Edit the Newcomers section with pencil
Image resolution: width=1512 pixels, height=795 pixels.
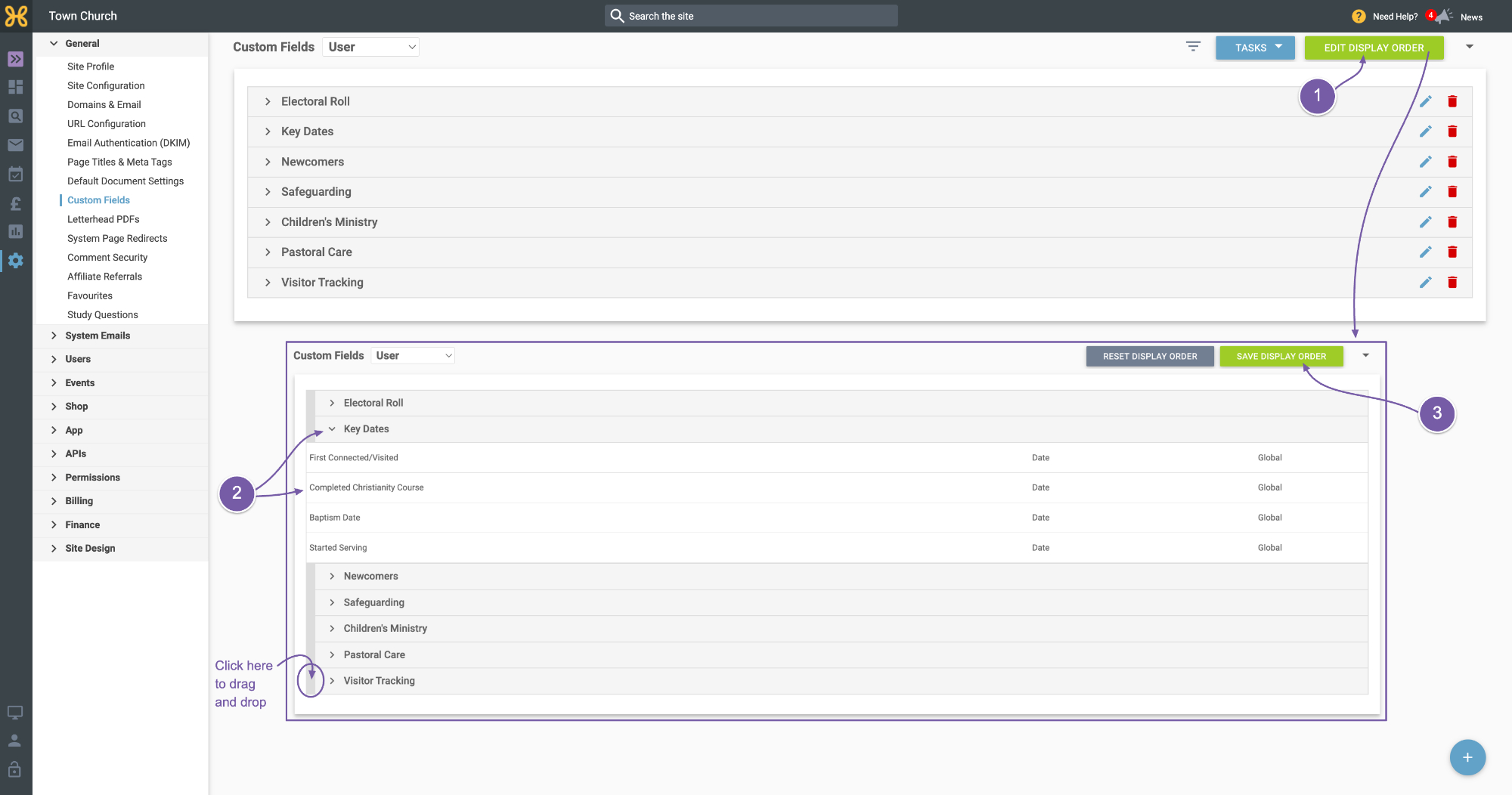click(1426, 162)
